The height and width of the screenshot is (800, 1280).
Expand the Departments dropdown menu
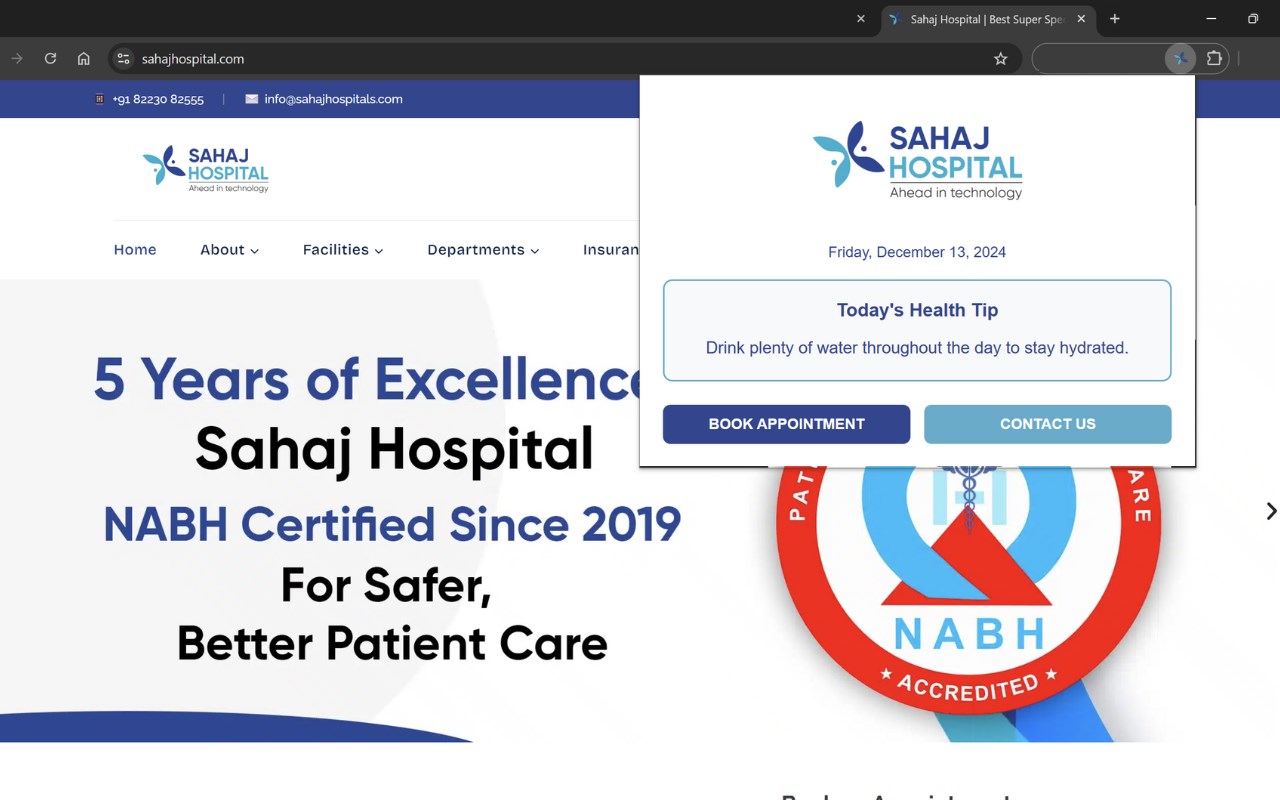point(483,250)
